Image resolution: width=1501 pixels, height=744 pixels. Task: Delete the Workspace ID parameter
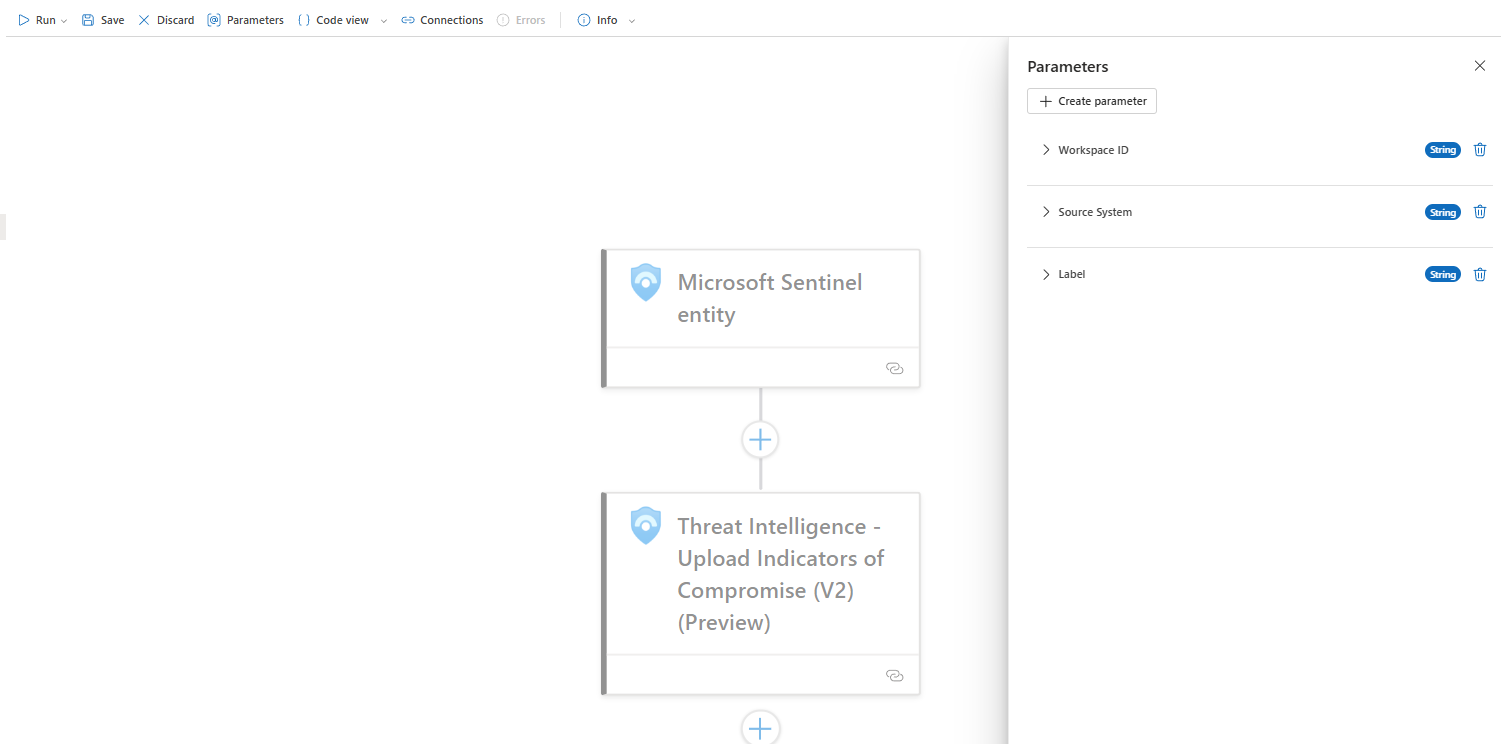[1480, 150]
